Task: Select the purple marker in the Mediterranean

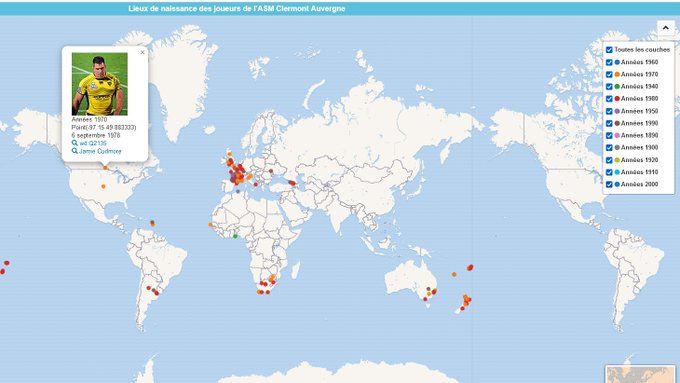Action: (238, 191)
